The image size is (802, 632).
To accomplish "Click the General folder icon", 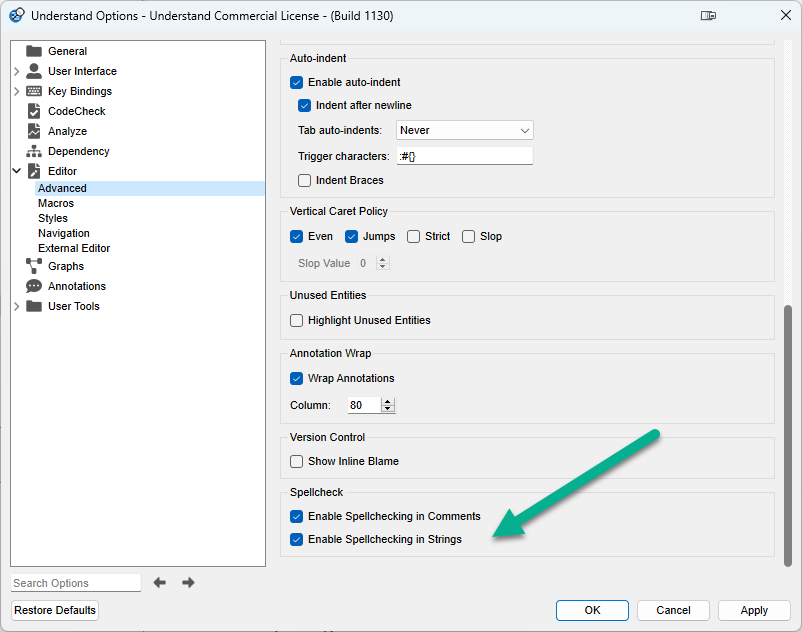I will (34, 51).
